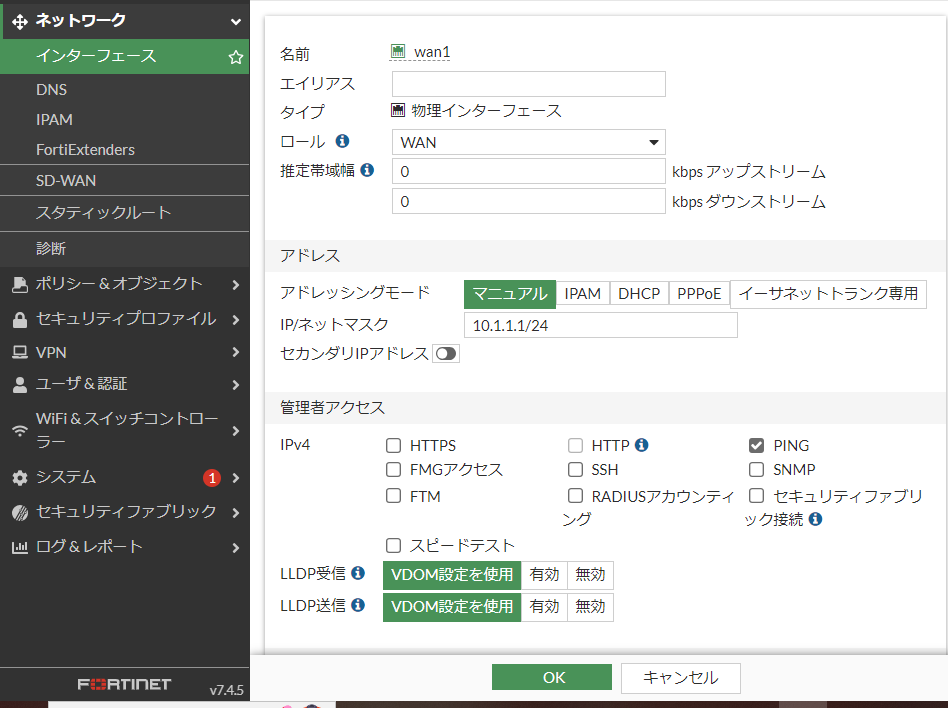Click the キャンセル button
The width and height of the screenshot is (948, 708).
(680, 677)
